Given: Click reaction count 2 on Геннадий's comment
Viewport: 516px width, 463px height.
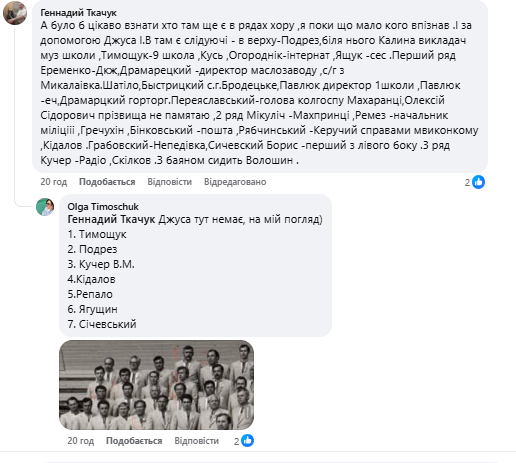Looking at the screenshot, I should 467,182.
